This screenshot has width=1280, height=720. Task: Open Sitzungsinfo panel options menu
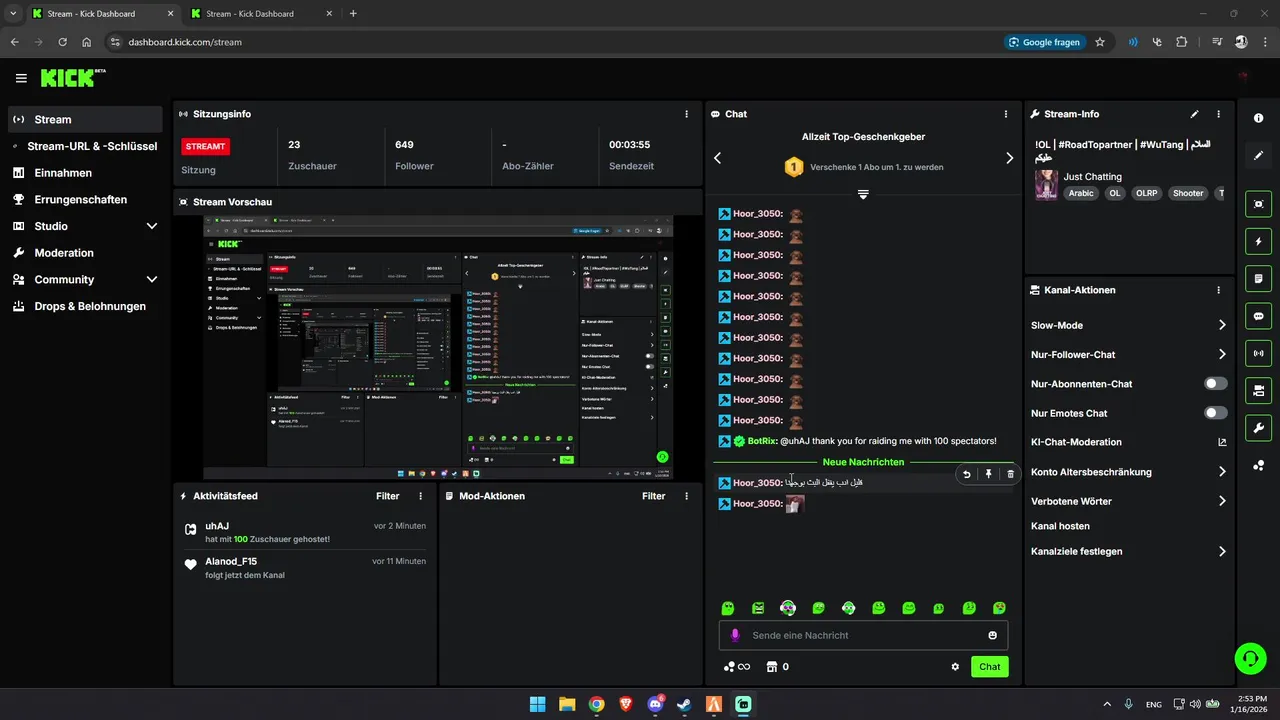click(686, 114)
